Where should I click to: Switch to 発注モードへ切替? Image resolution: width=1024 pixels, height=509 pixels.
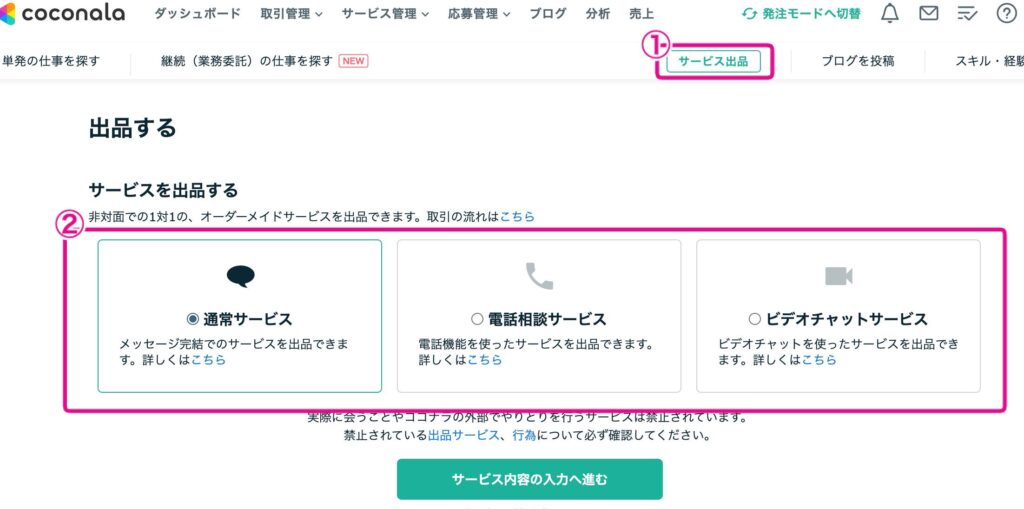(x=801, y=14)
